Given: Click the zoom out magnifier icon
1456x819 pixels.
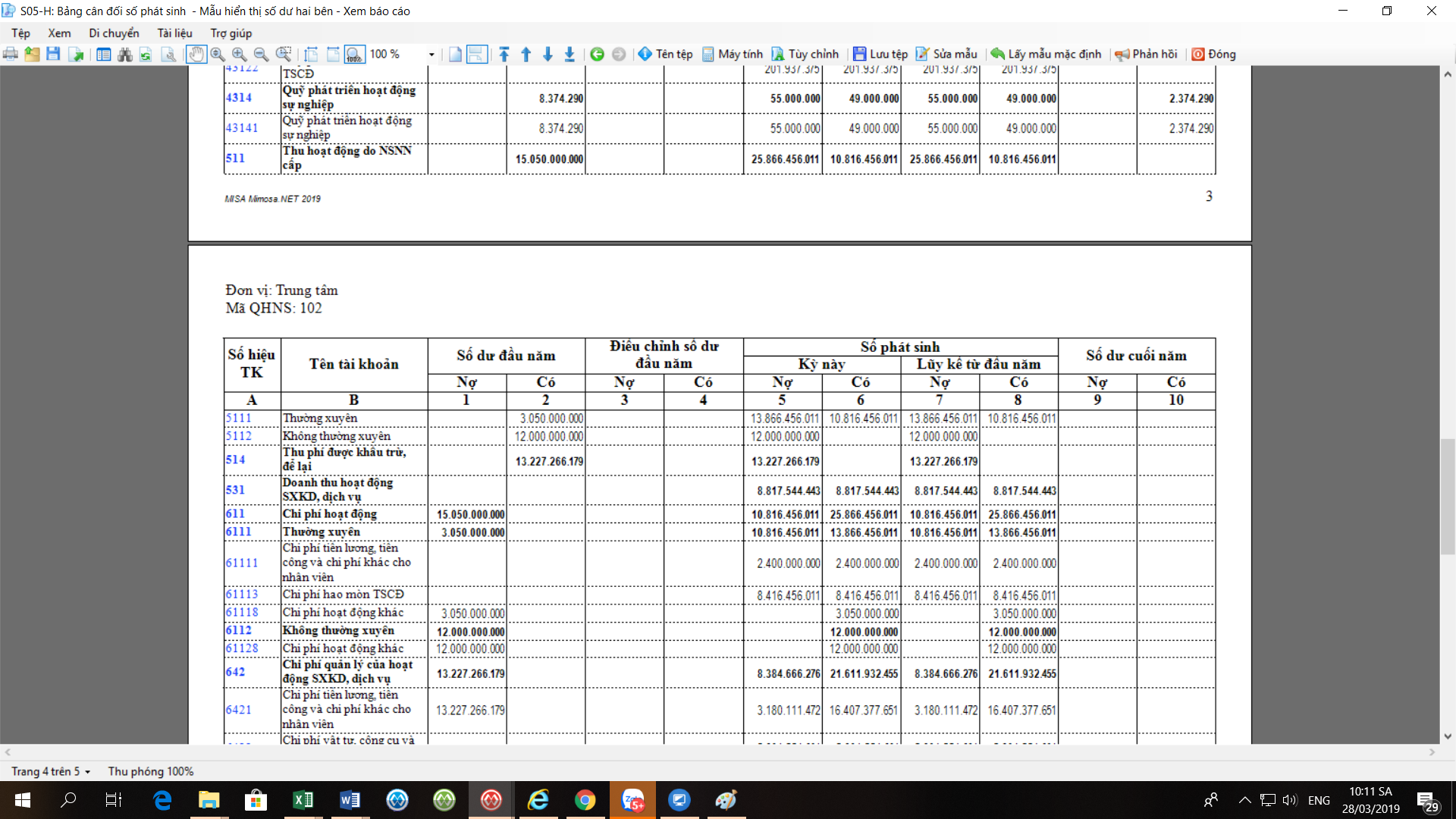Looking at the screenshot, I should (x=261, y=54).
